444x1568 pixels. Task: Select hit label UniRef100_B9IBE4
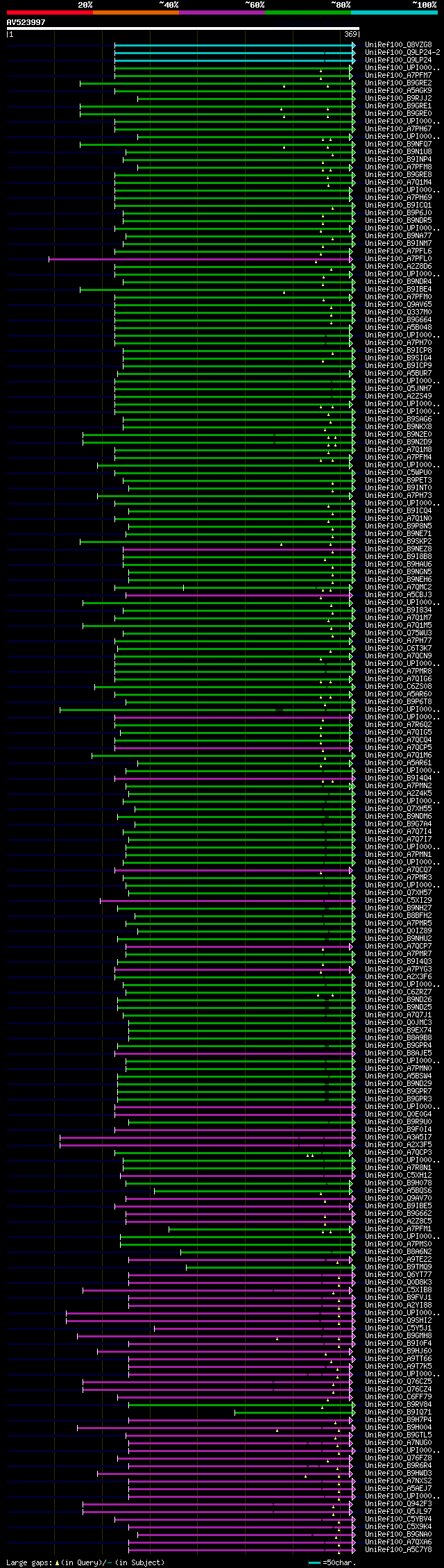[x=398, y=290]
